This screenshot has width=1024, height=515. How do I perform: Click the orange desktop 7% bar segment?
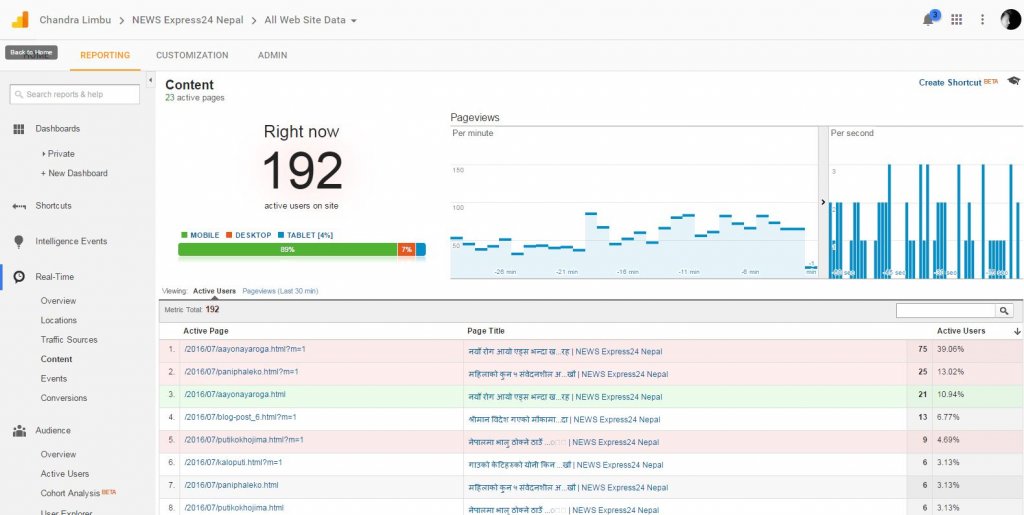406,249
